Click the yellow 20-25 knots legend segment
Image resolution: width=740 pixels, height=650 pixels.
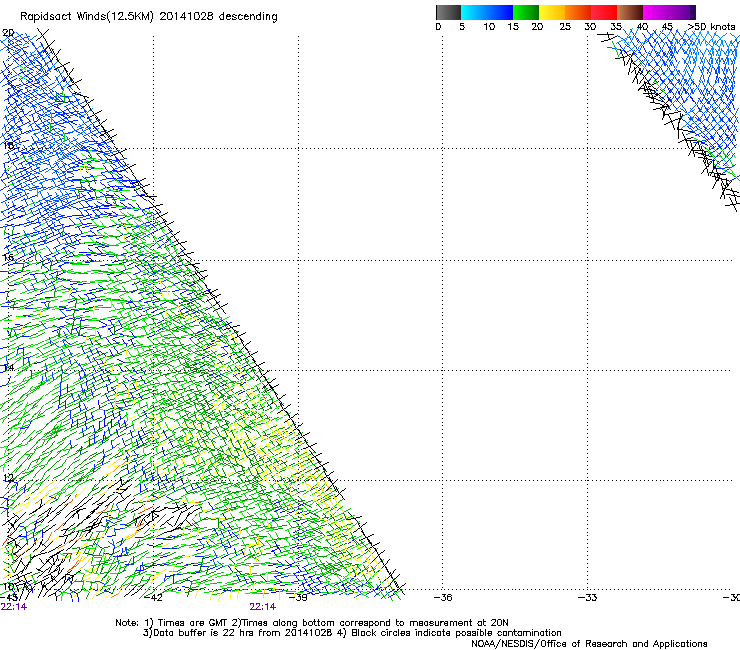click(552, 12)
